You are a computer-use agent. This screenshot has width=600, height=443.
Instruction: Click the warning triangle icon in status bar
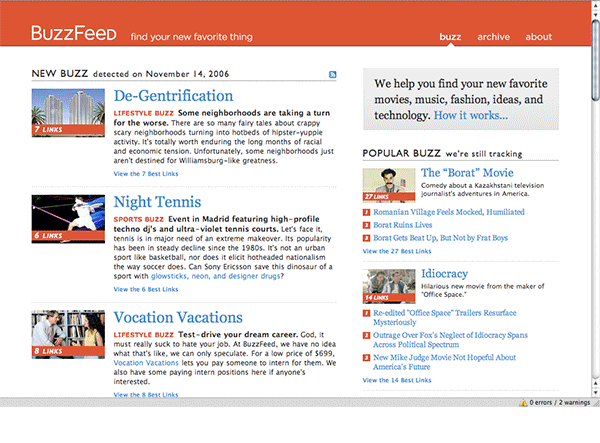click(523, 402)
